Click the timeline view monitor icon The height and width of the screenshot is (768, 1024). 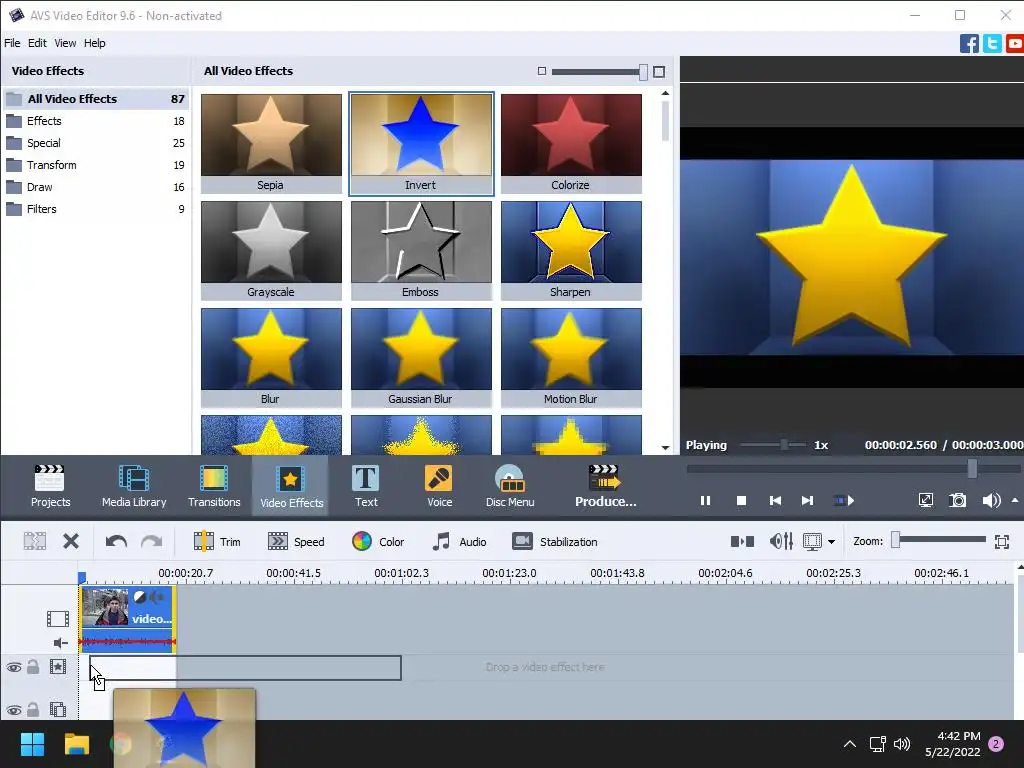tap(812, 541)
